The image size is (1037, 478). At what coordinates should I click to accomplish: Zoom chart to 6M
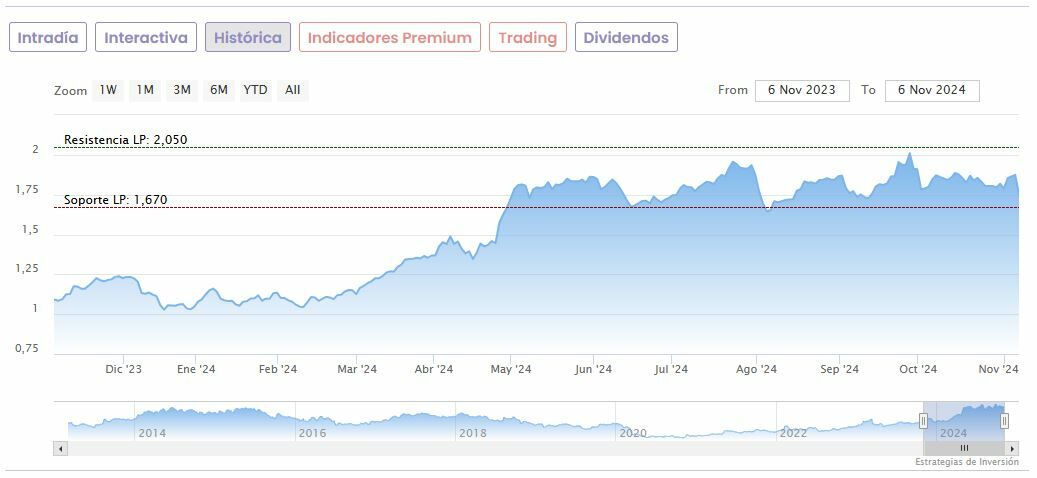point(219,90)
